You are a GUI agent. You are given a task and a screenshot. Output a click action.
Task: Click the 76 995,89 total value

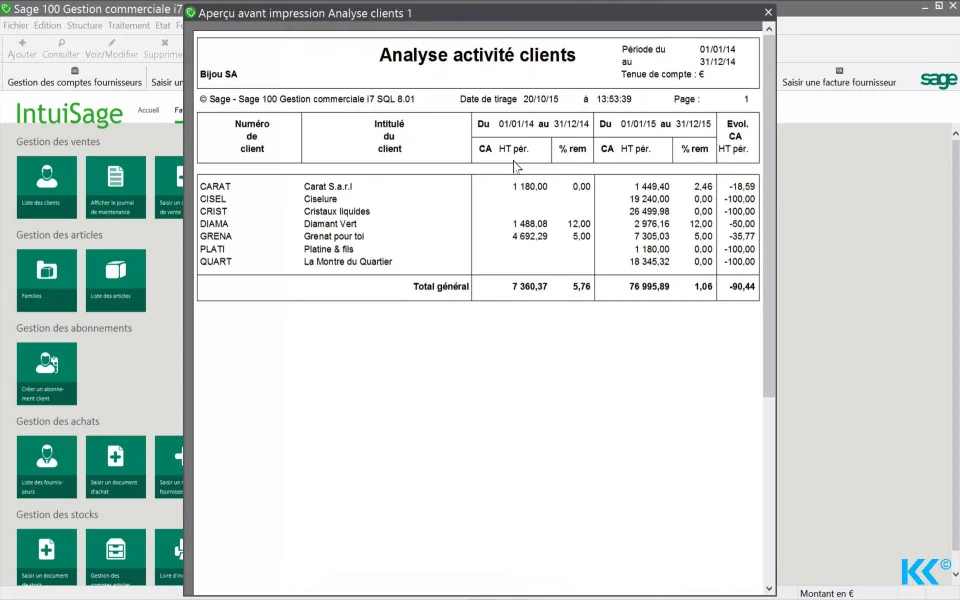tap(649, 287)
